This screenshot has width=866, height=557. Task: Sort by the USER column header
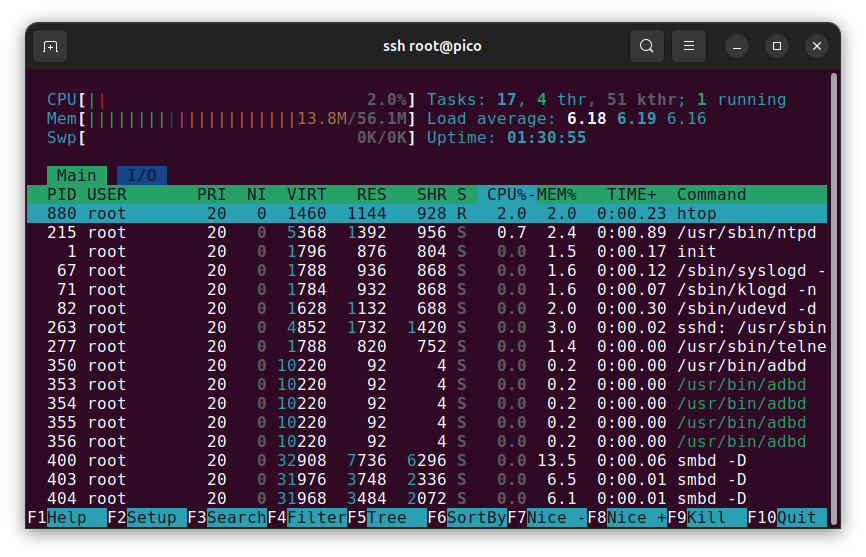coord(107,195)
